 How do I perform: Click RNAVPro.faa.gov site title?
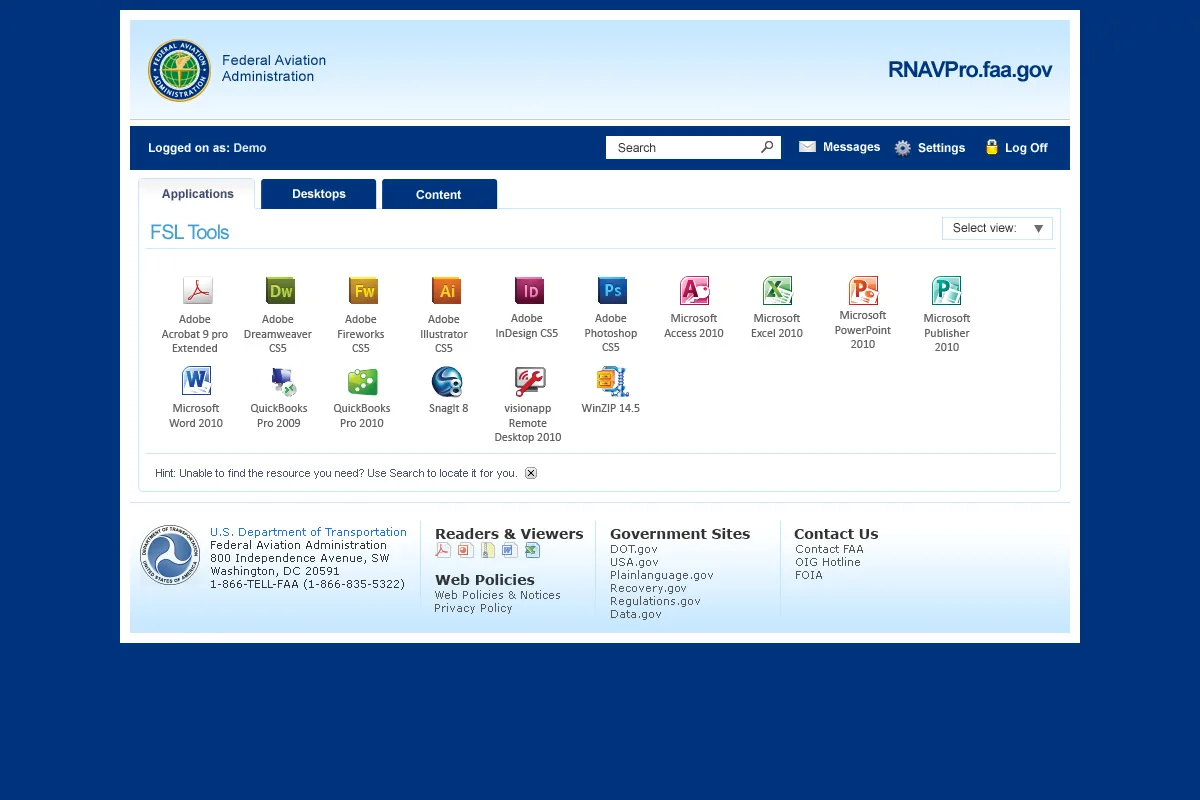970,70
